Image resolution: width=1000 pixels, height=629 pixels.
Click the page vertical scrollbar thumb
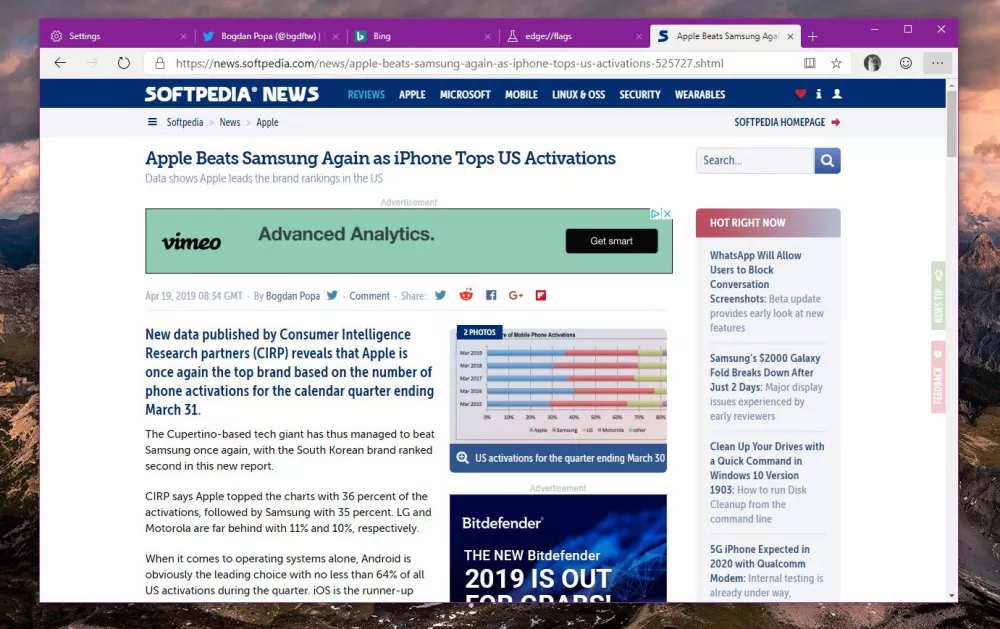coord(952,123)
